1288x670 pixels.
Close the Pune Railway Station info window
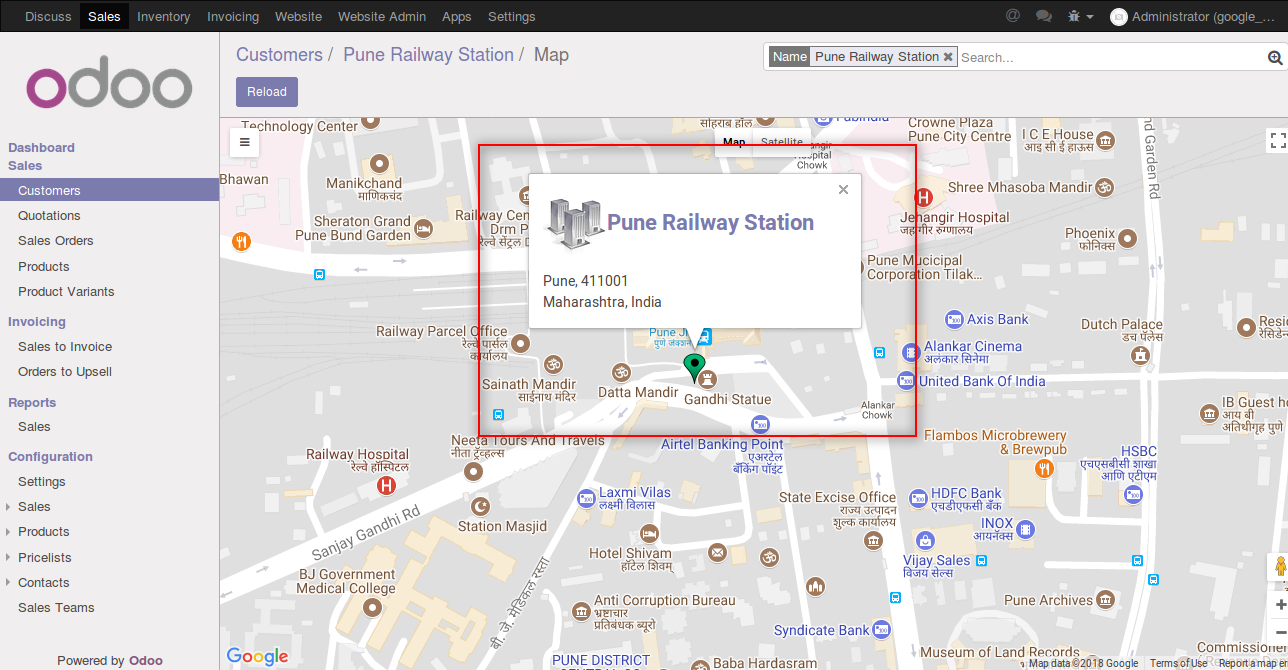843,189
